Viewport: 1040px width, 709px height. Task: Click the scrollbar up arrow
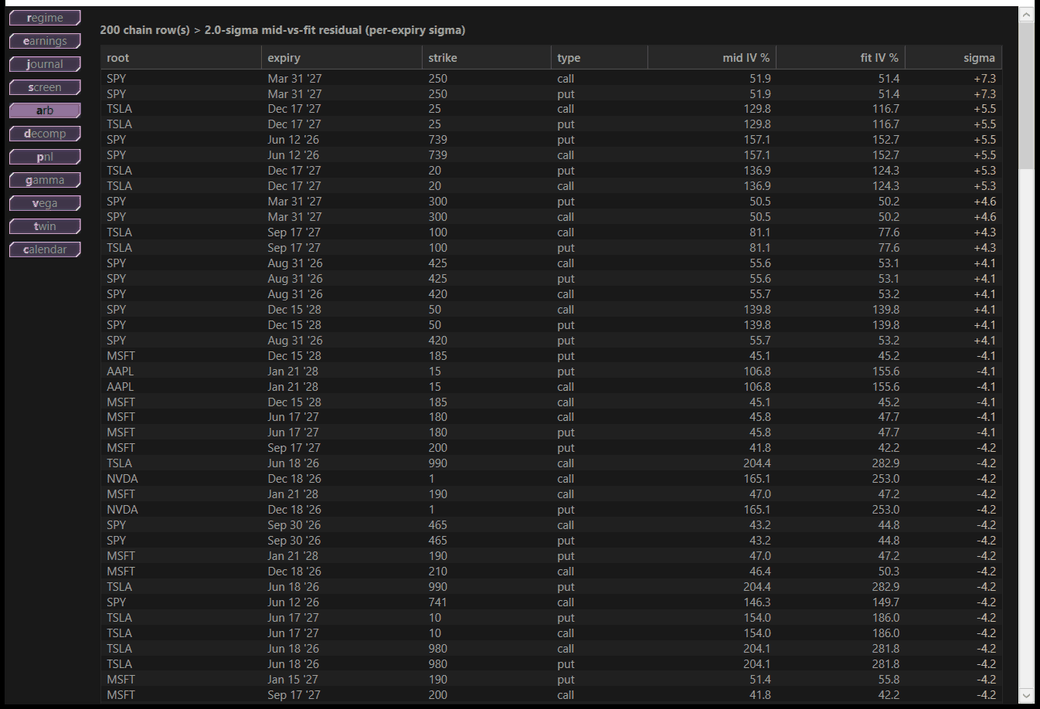coord(1027,13)
